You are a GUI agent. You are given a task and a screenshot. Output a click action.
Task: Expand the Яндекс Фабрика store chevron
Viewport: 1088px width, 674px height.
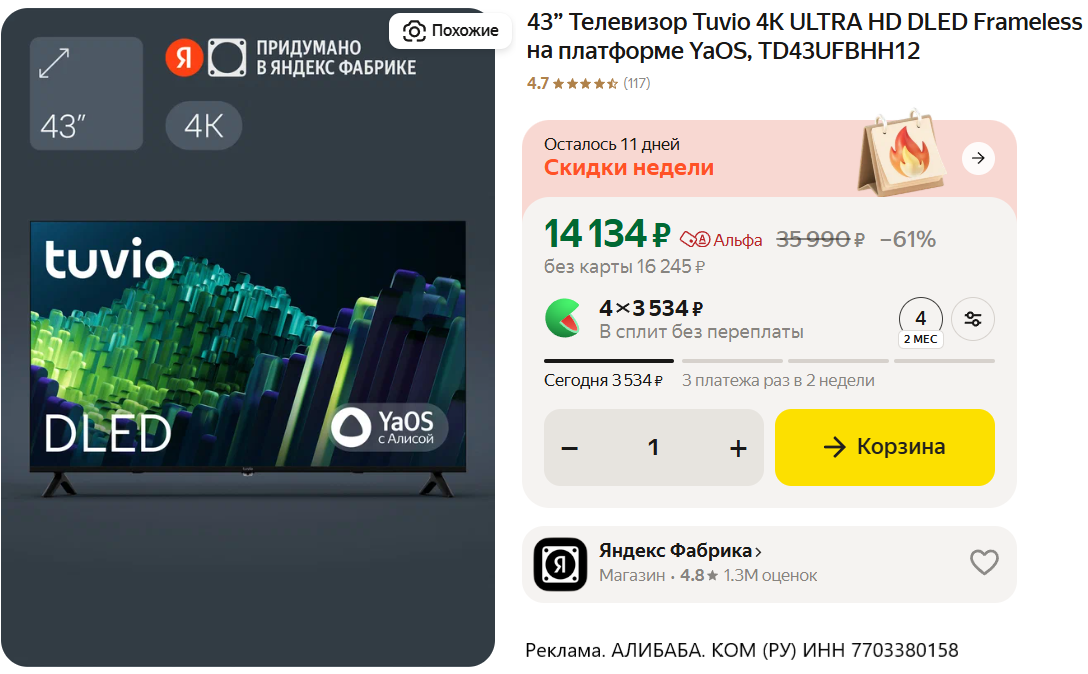(758, 552)
